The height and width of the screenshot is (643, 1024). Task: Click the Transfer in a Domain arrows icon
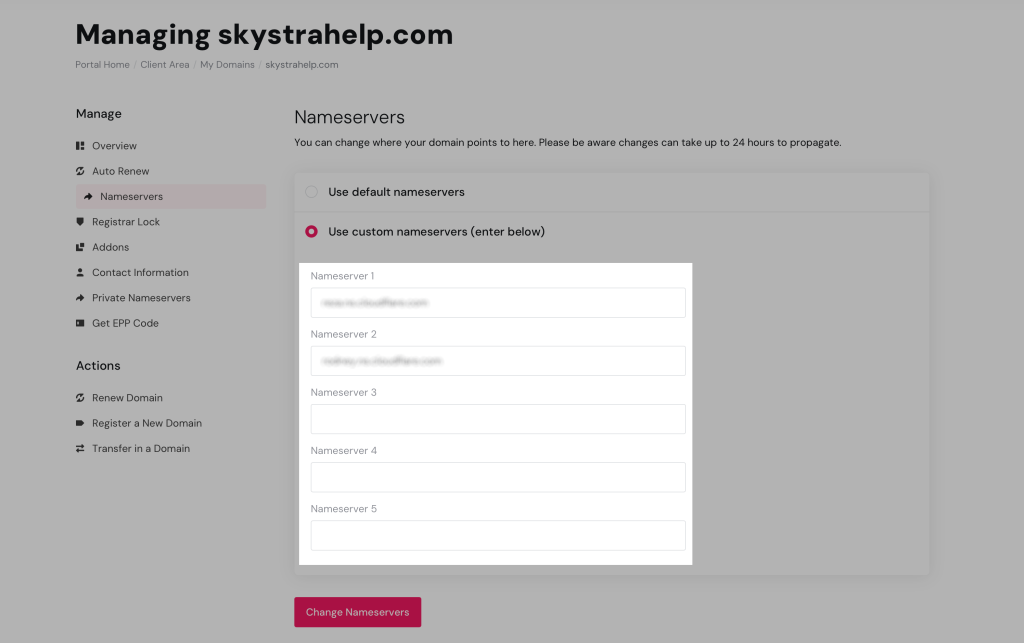click(80, 449)
